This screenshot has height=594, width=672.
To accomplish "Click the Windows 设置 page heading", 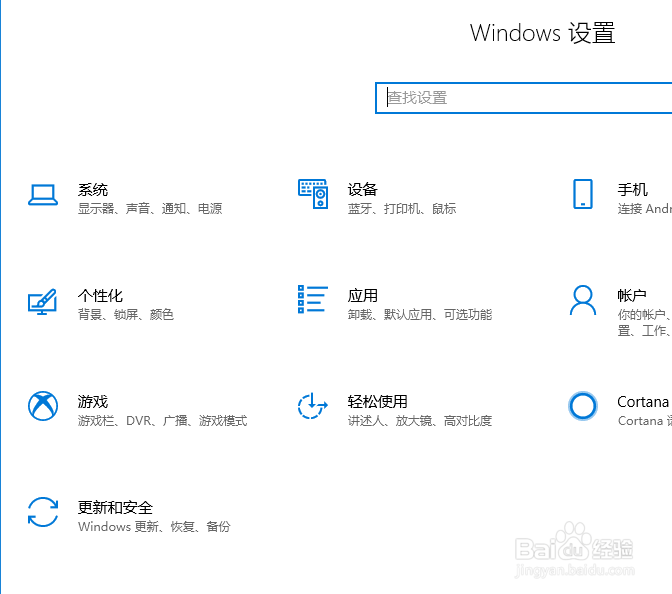I will pos(543,33).
